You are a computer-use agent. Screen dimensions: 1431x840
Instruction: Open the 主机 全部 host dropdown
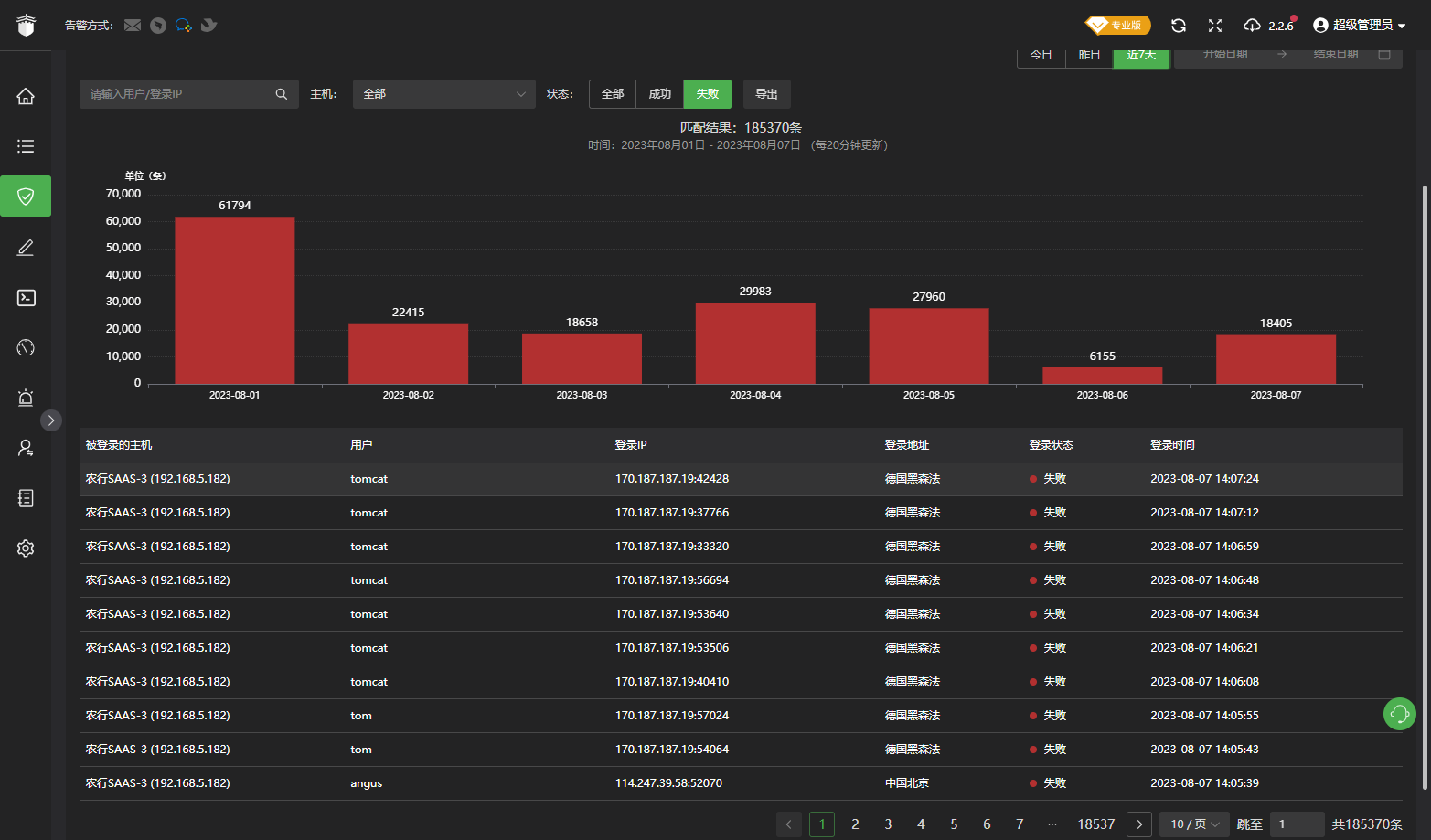click(444, 94)
